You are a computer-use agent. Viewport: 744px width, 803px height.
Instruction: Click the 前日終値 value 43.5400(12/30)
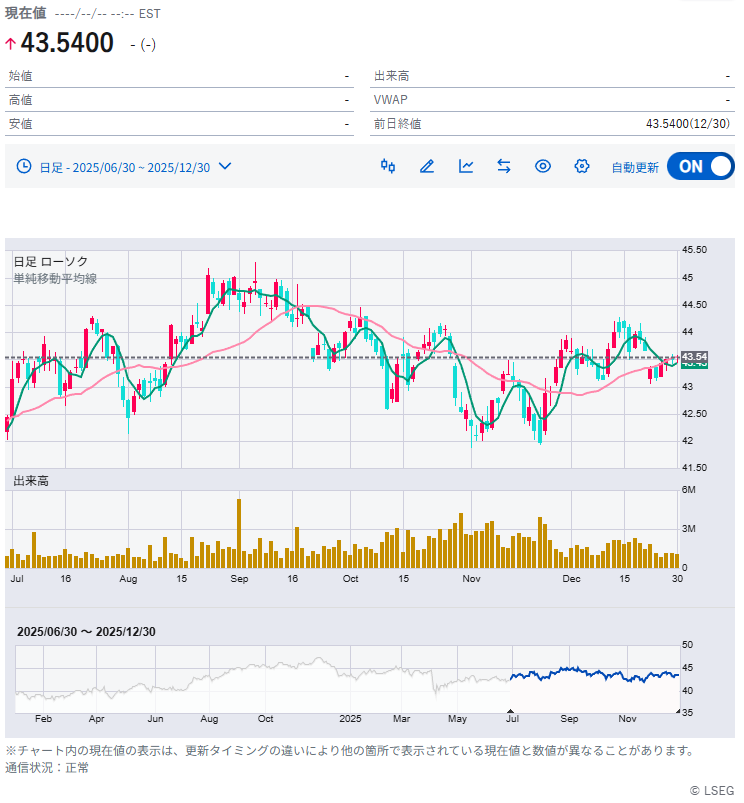[688, 124]
